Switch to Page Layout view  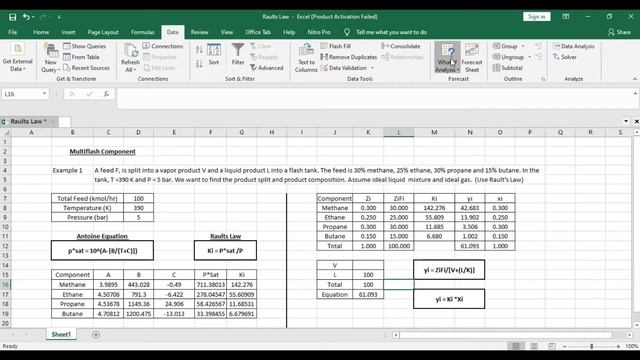534,346
